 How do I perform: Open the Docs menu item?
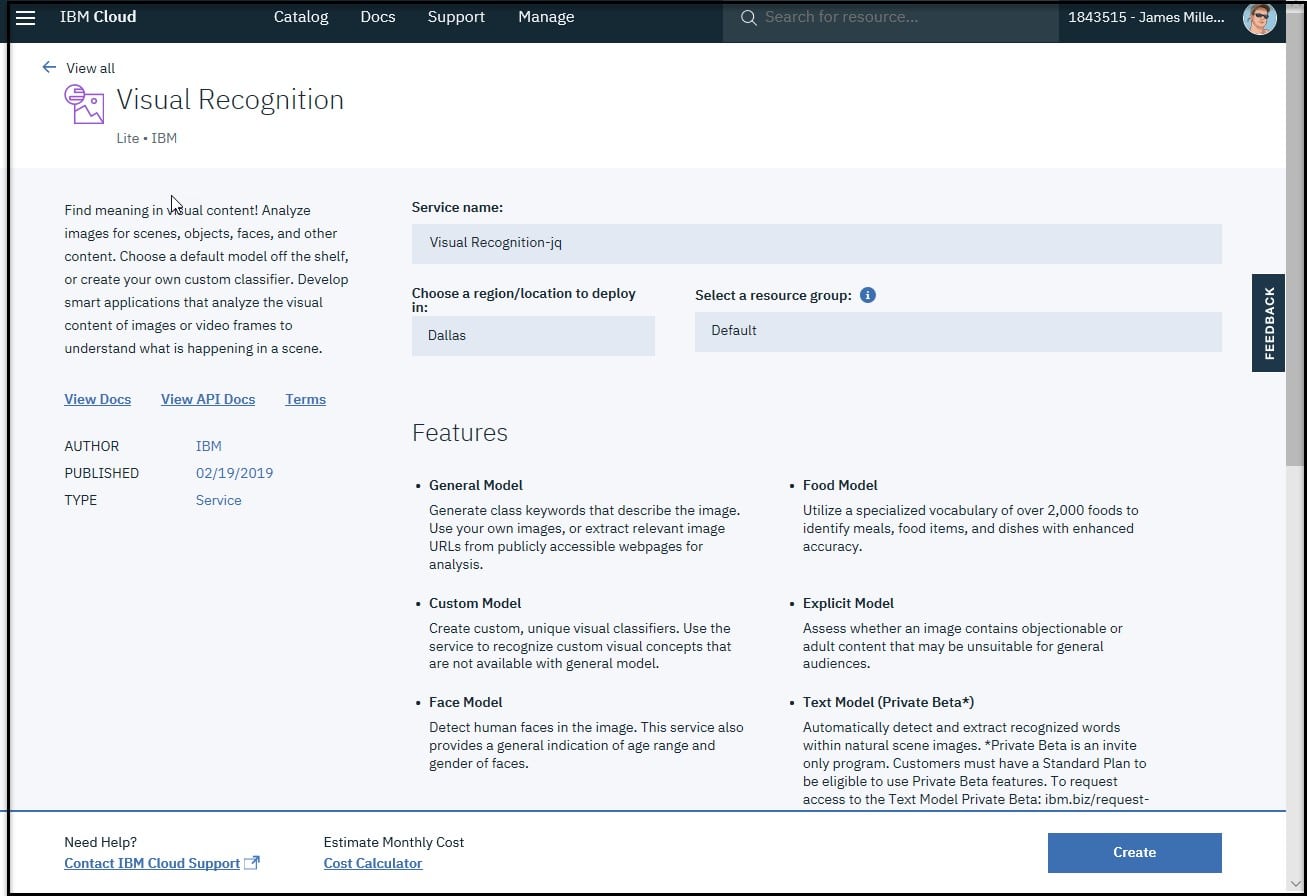(x=378, y=17)
